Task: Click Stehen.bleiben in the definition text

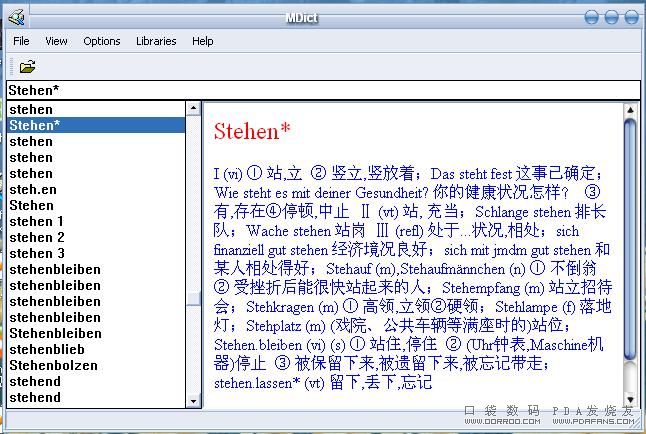Action: 258,345
